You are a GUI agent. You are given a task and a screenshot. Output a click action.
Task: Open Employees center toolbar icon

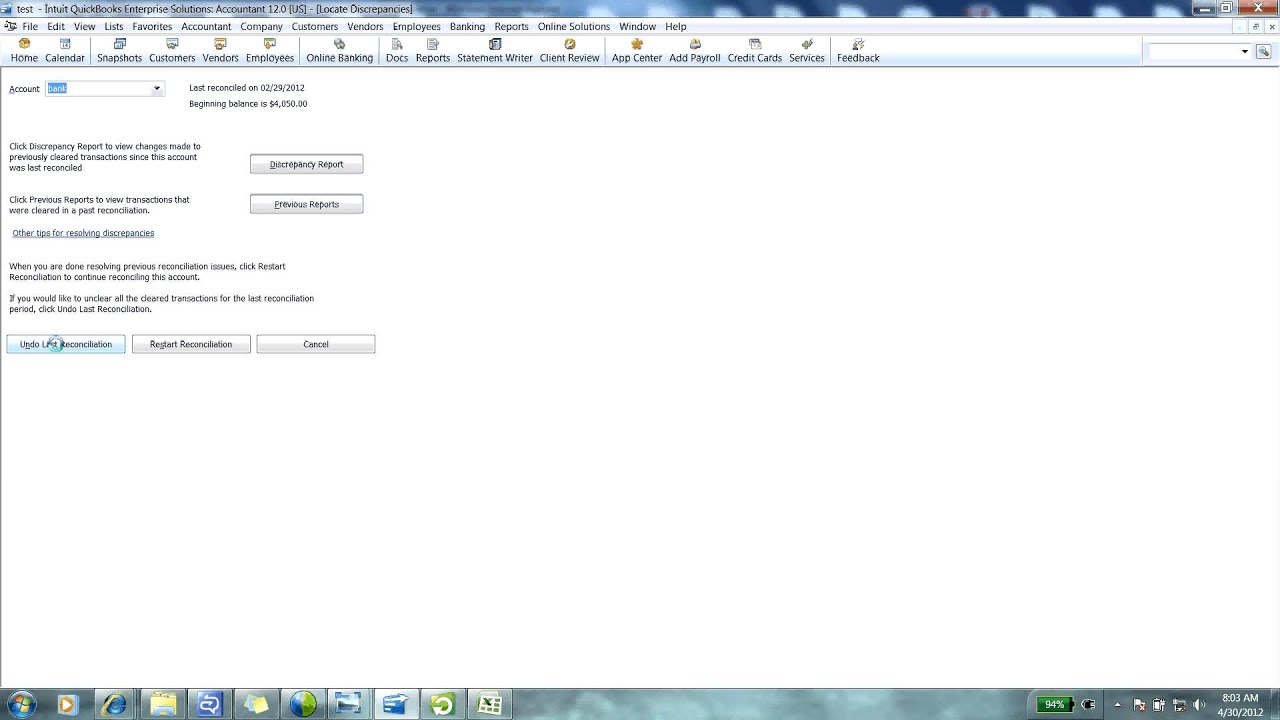tap(270, 51)
